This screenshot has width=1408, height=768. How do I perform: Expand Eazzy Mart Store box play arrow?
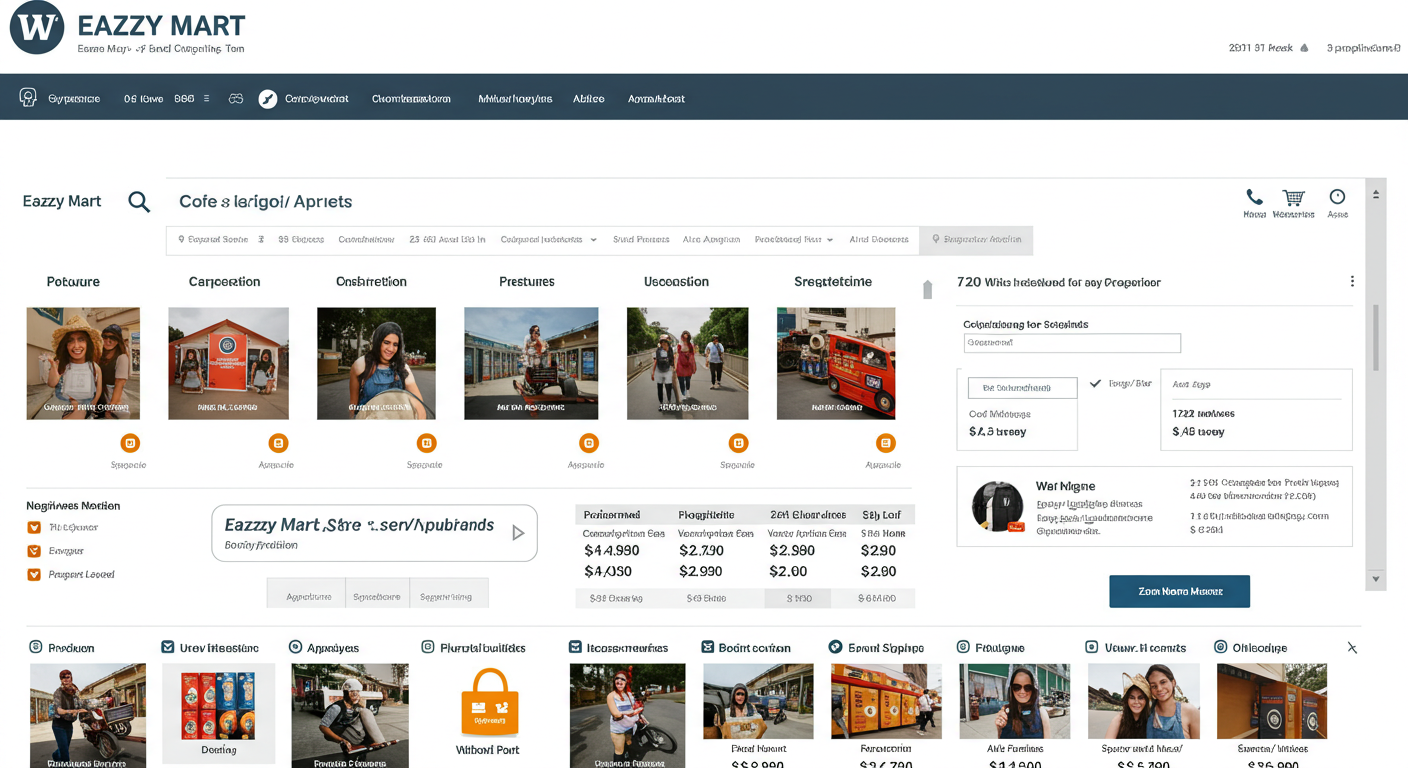(518, 533)
